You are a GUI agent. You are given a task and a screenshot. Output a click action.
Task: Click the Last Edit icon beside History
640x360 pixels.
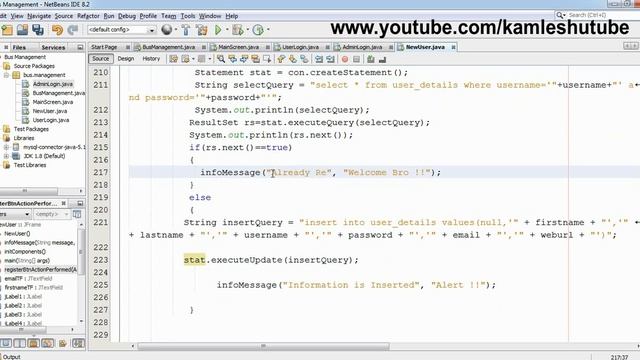tap(173, 59)
